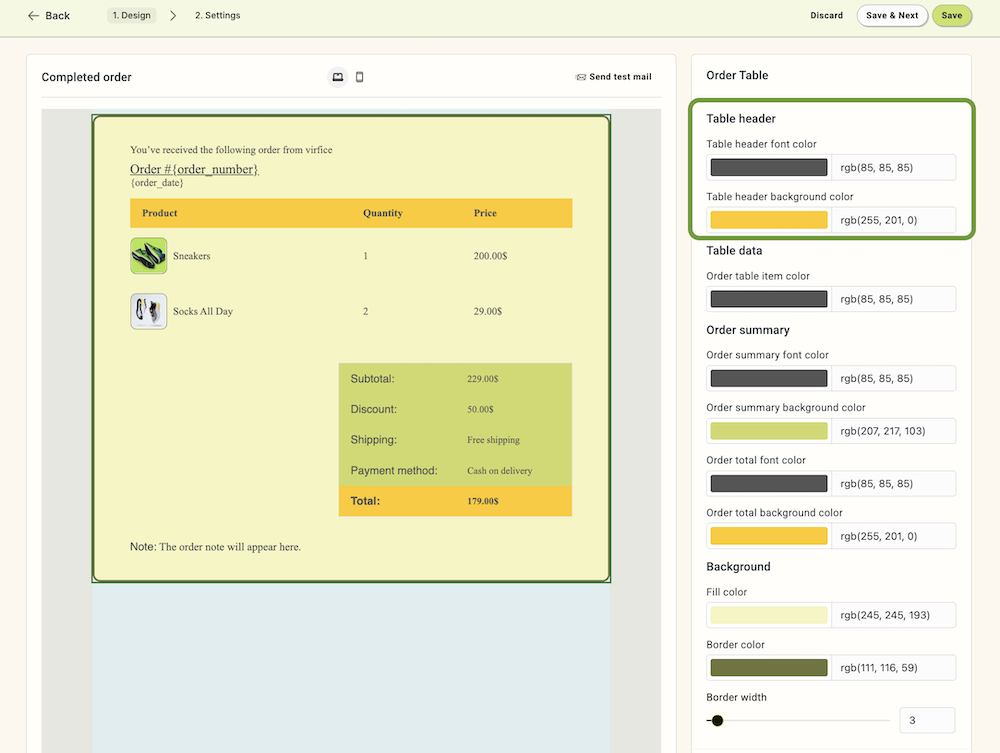Click the Socks All Day product name
Image resolution: width=1000 pixels, height=753 pixels.
[x=203, y=311]
